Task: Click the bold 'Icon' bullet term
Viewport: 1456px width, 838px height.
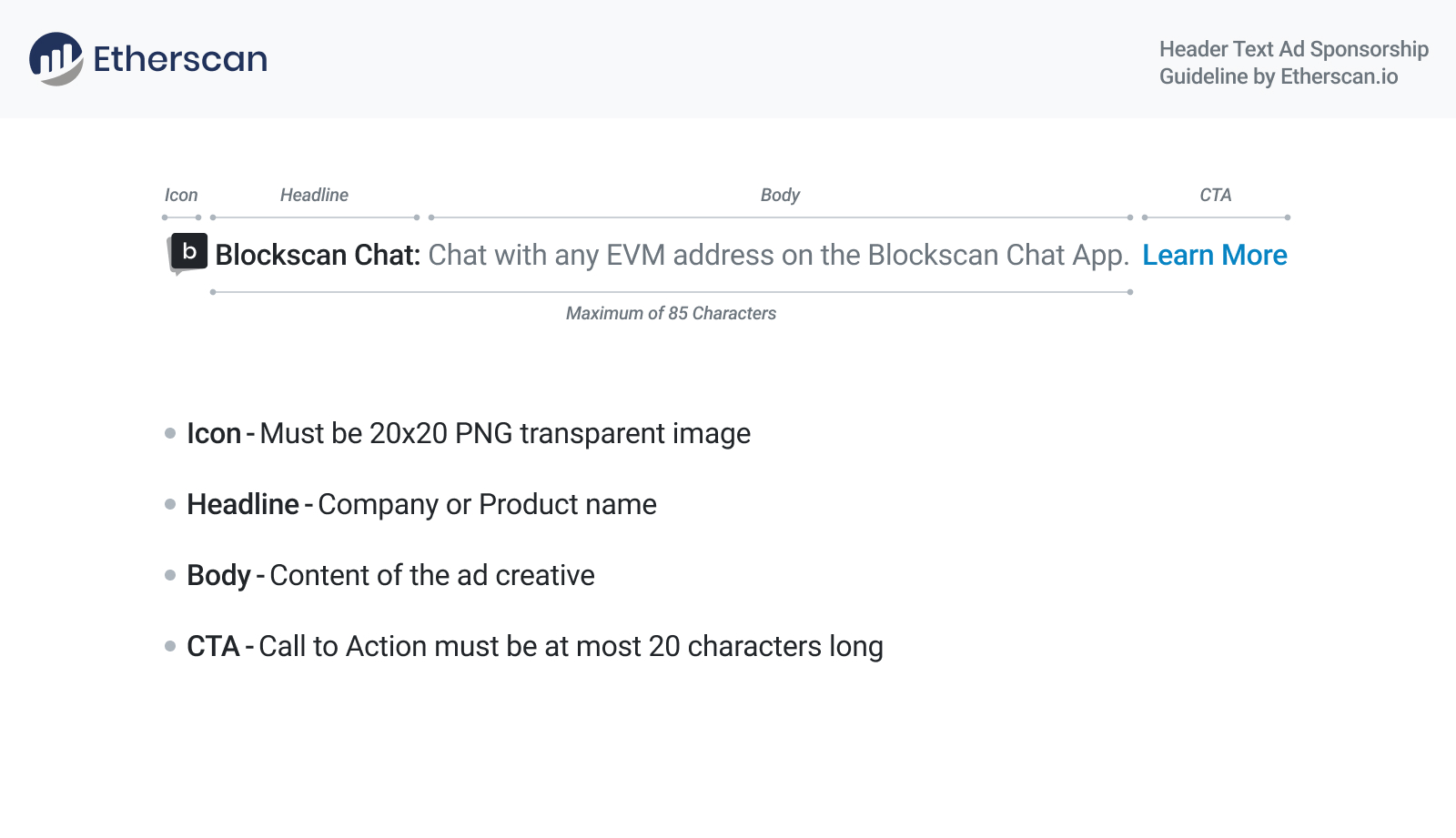Action: 214,434
